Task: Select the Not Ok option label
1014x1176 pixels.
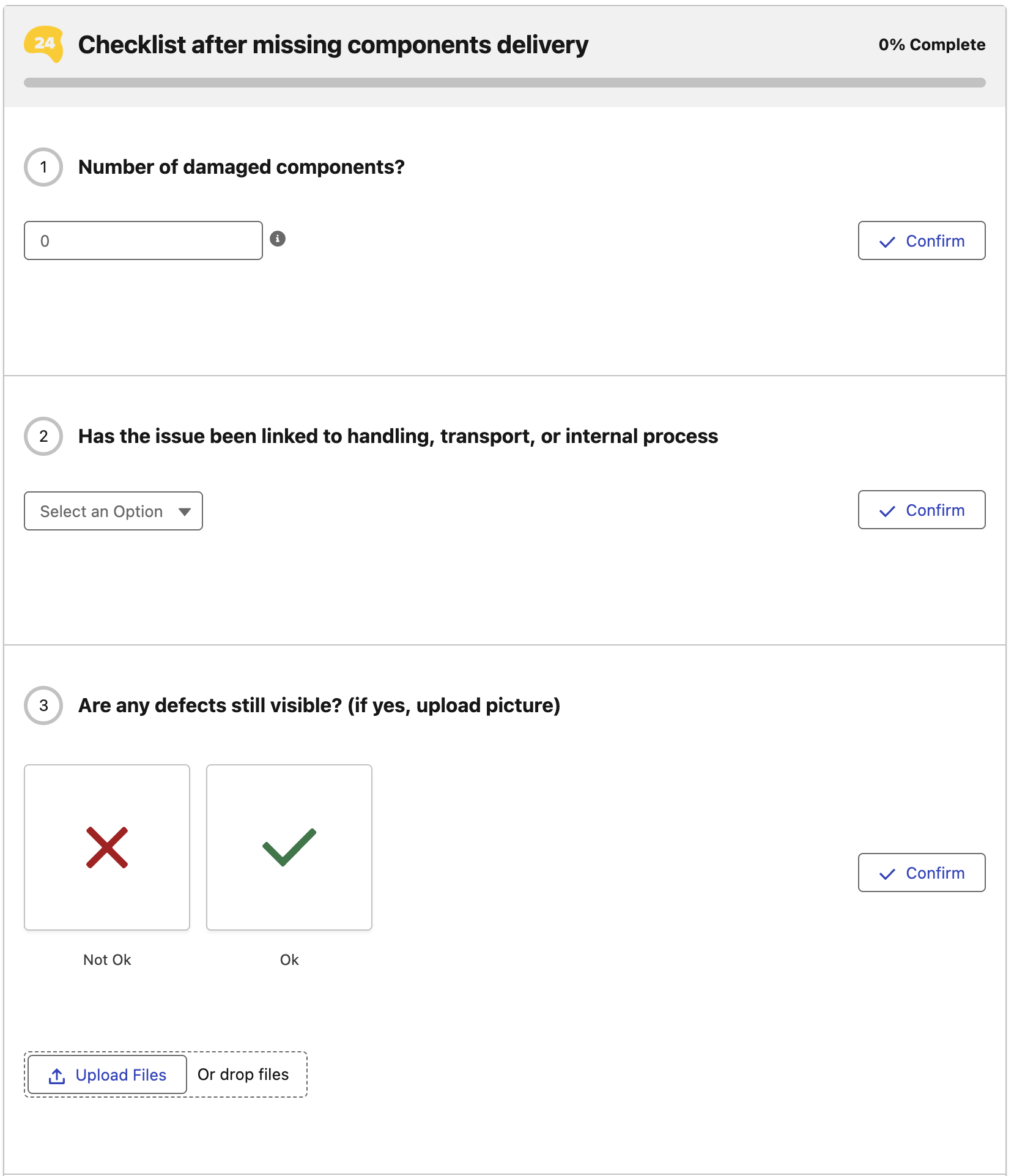Action: tap(107, 959)
